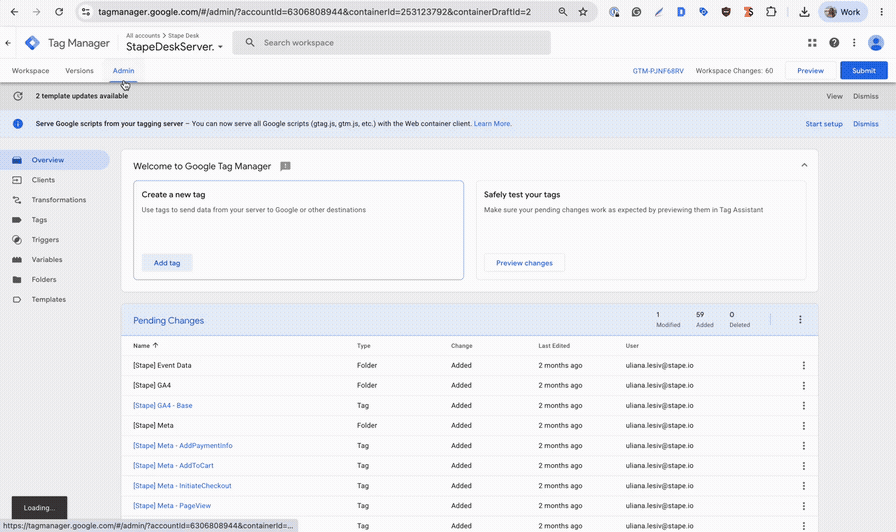Click the Add tag button
Image resolution: width=896 pixels, height=532 pixels.
(x=167, y=263)
